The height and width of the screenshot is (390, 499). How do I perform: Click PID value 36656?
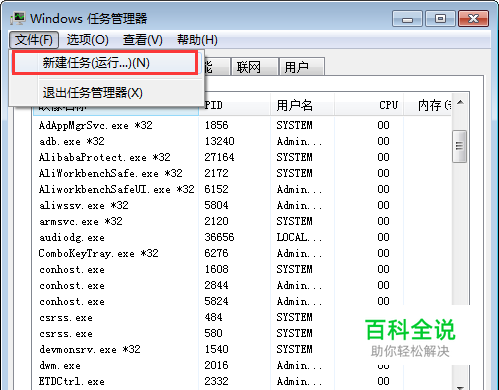click(x=219, y=237)
